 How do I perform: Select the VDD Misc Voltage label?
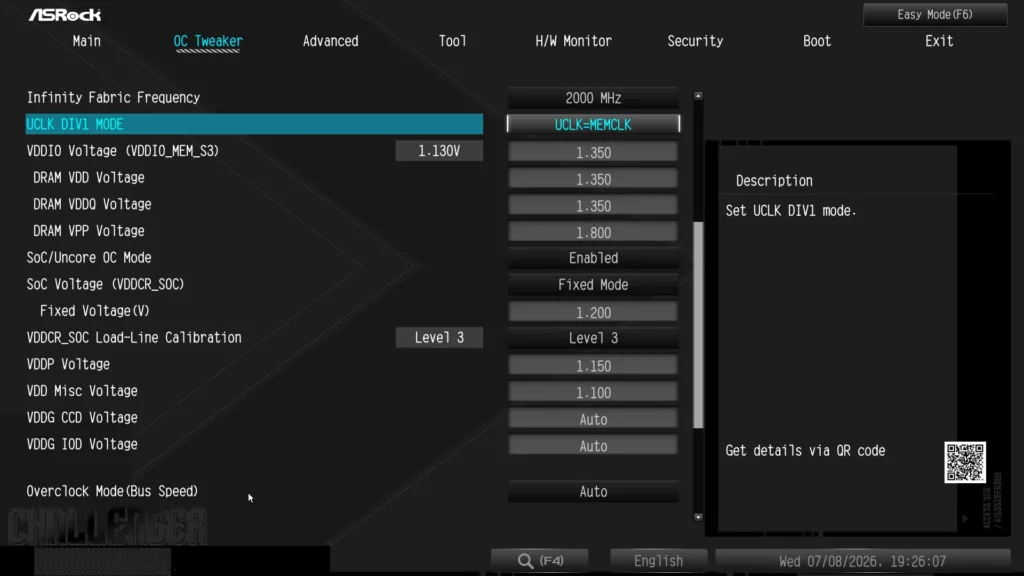pos(82,391)
